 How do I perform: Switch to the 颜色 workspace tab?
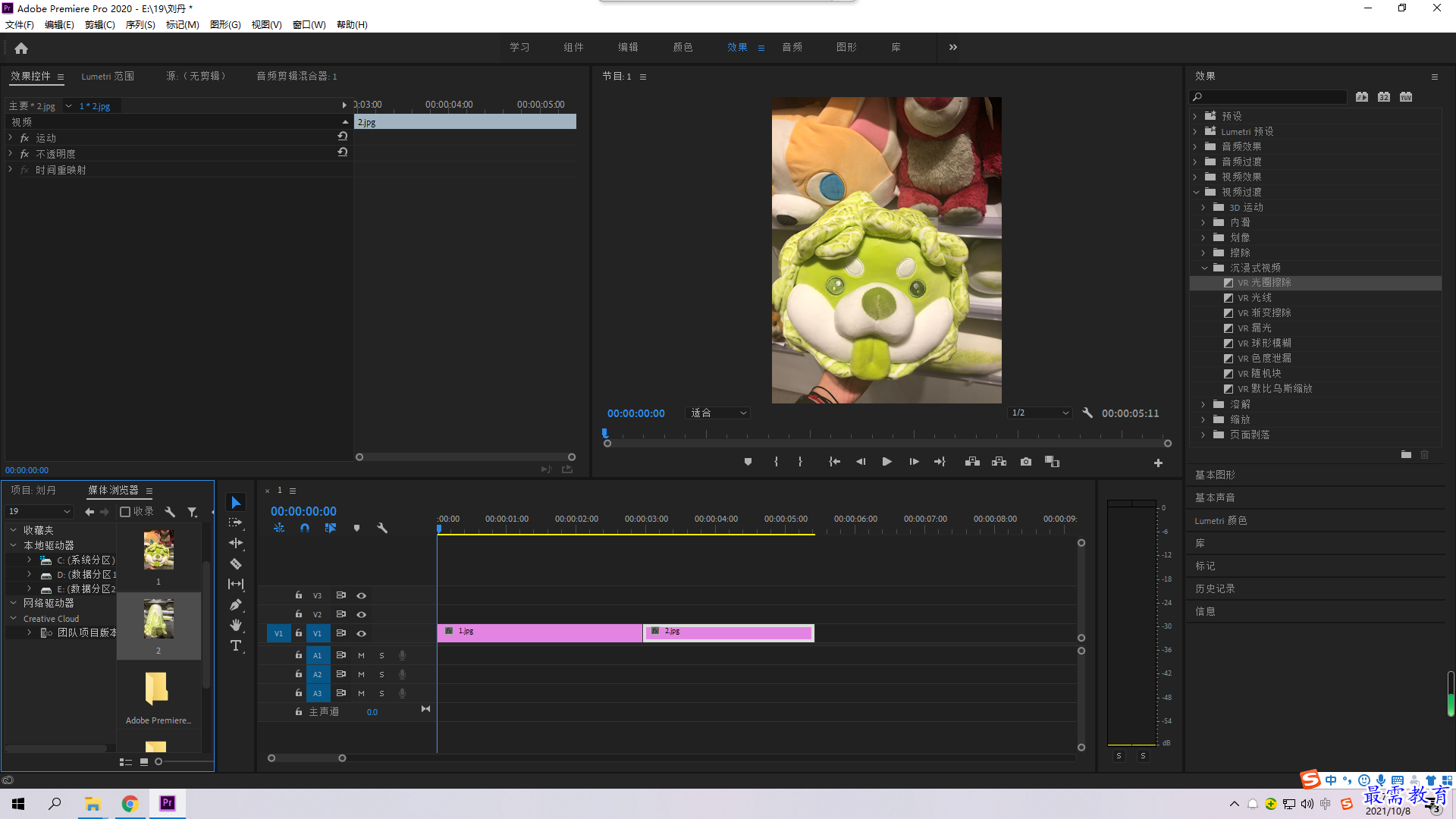click(x=682, y=47)
